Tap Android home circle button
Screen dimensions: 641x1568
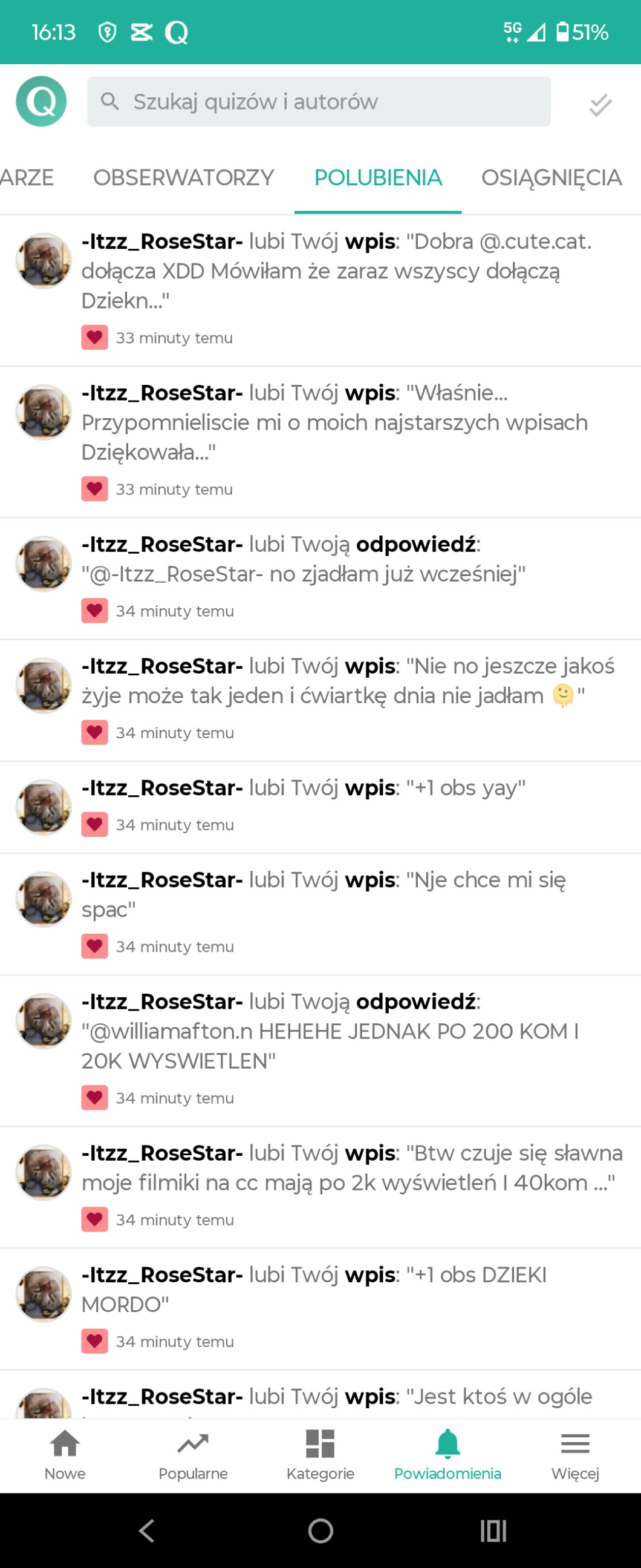pos(320,1530)
